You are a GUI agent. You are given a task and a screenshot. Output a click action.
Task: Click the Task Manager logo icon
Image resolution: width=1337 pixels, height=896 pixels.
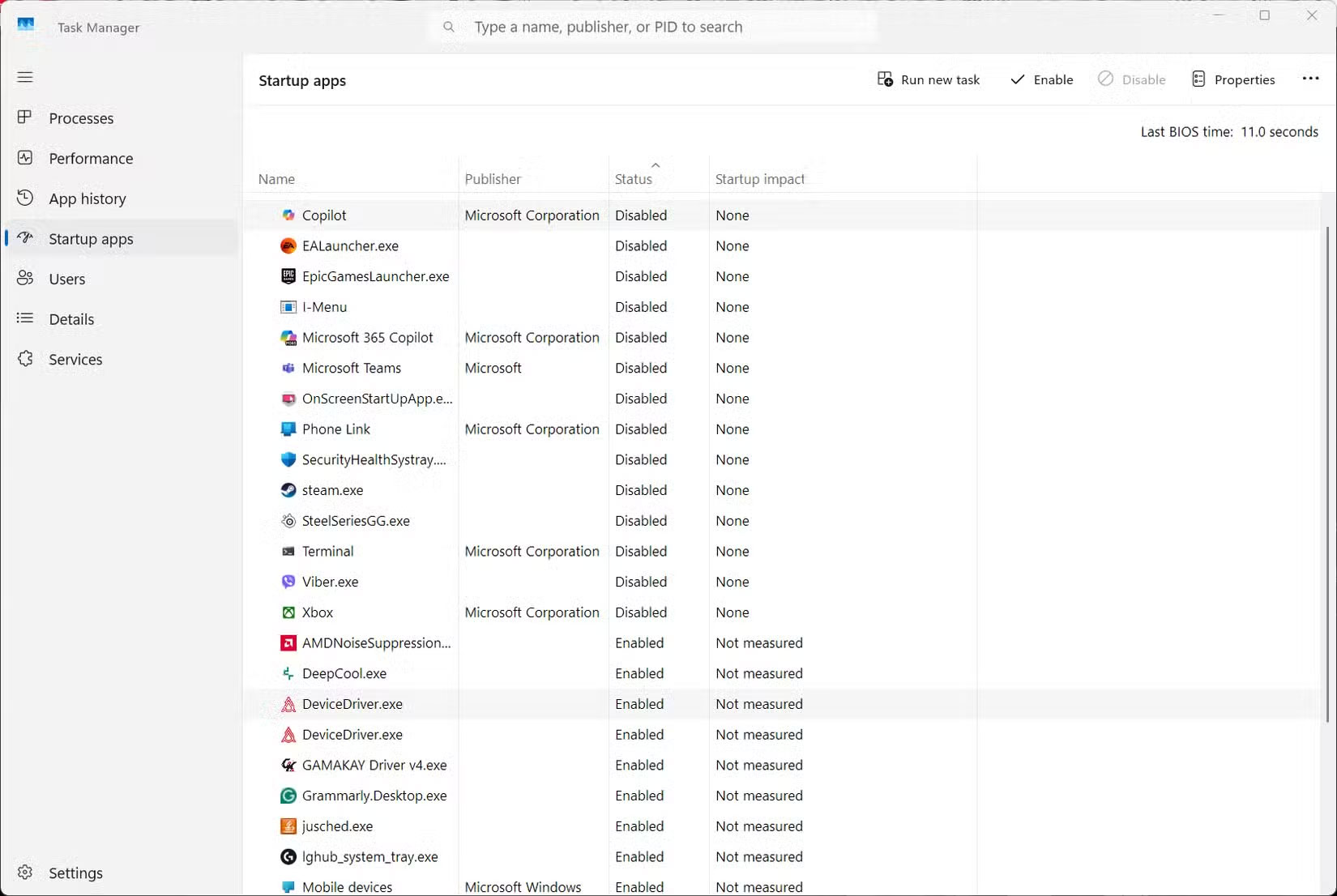pyautogui.click(x=26, y=25)
